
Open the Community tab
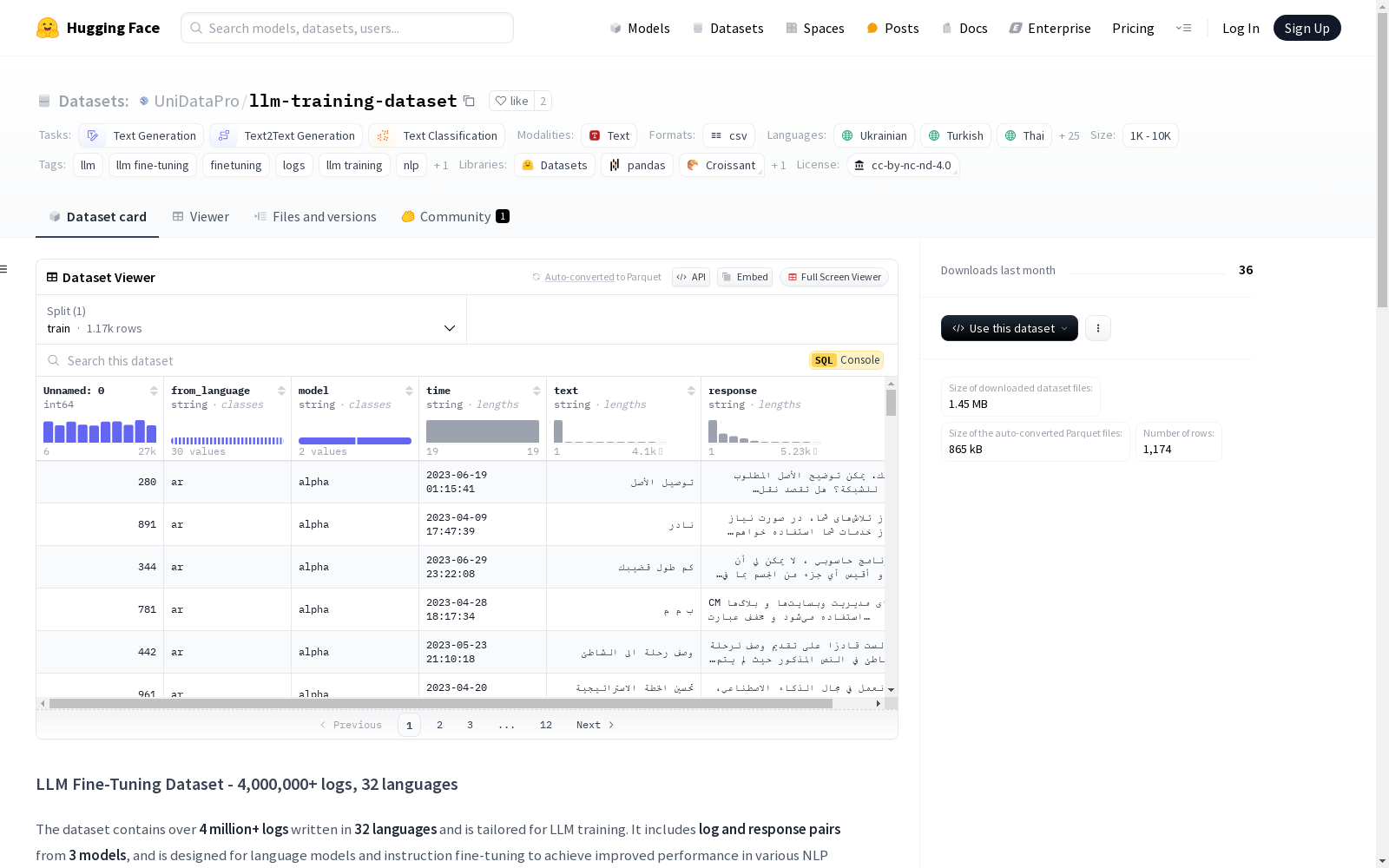(455, 217)
